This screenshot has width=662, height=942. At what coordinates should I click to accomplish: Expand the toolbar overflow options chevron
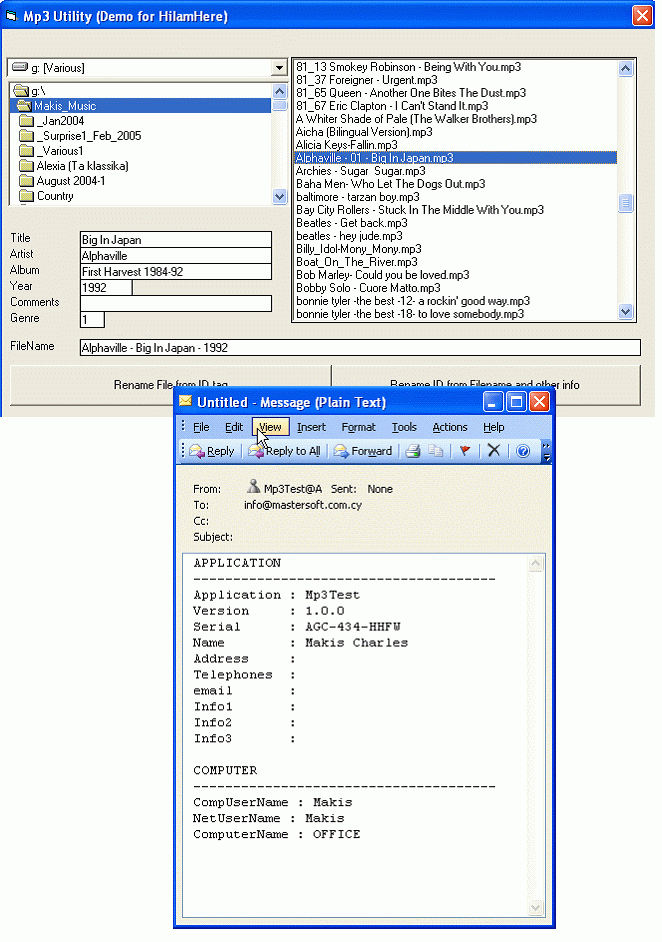point(546,452)
